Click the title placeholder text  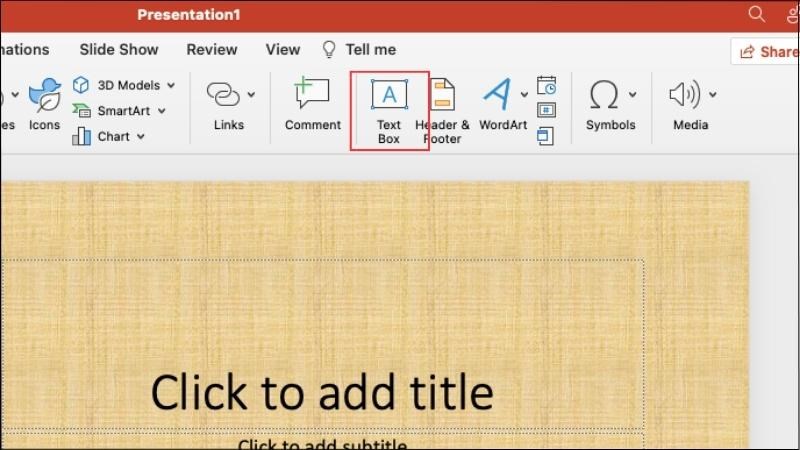tap(322, 392)
